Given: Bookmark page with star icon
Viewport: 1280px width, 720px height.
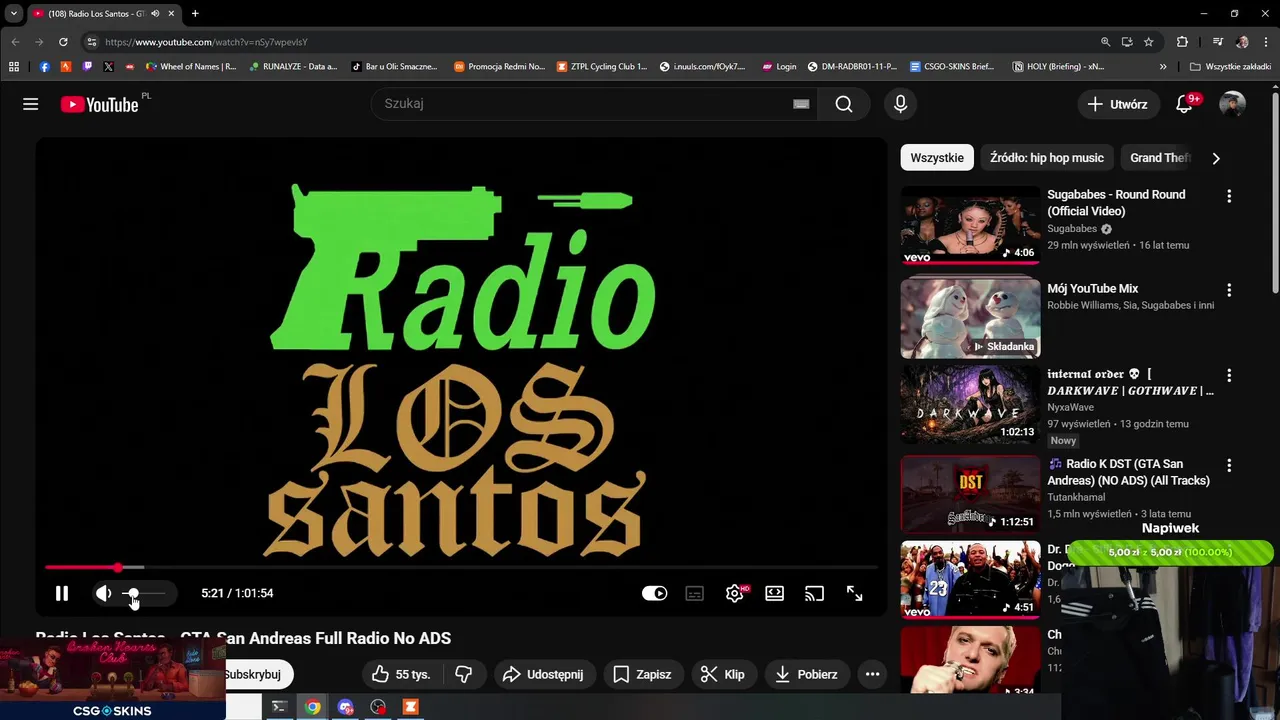Looking at the screenshot, I should 1149,42.
